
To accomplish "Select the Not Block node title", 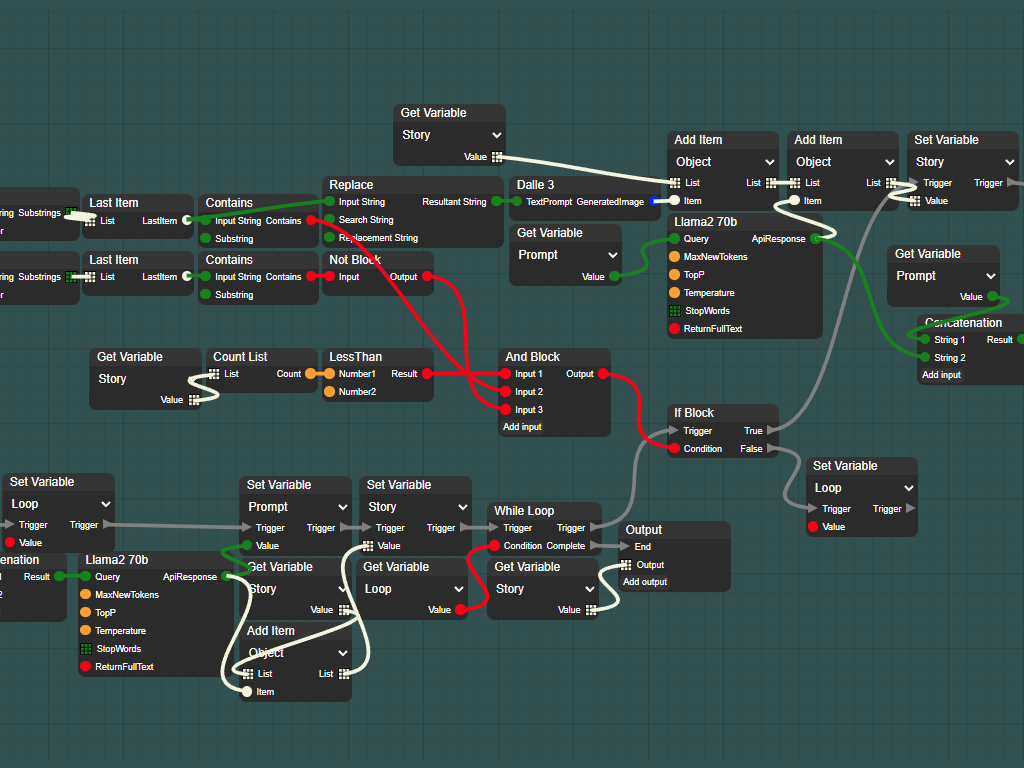I will tap(355, 260).
